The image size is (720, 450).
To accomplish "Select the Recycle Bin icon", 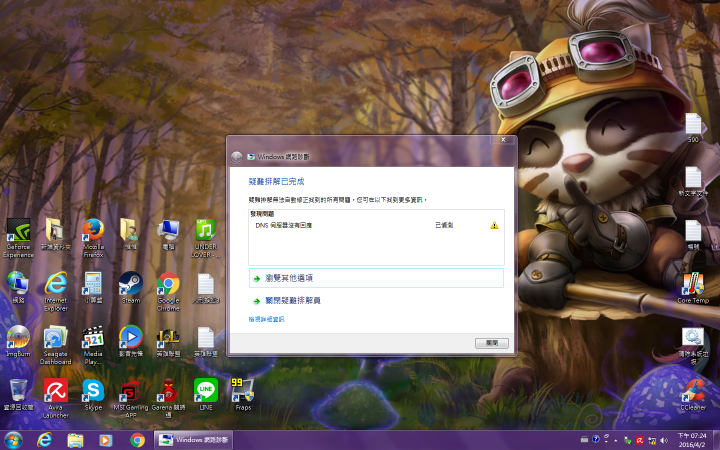I will [18, 394].
